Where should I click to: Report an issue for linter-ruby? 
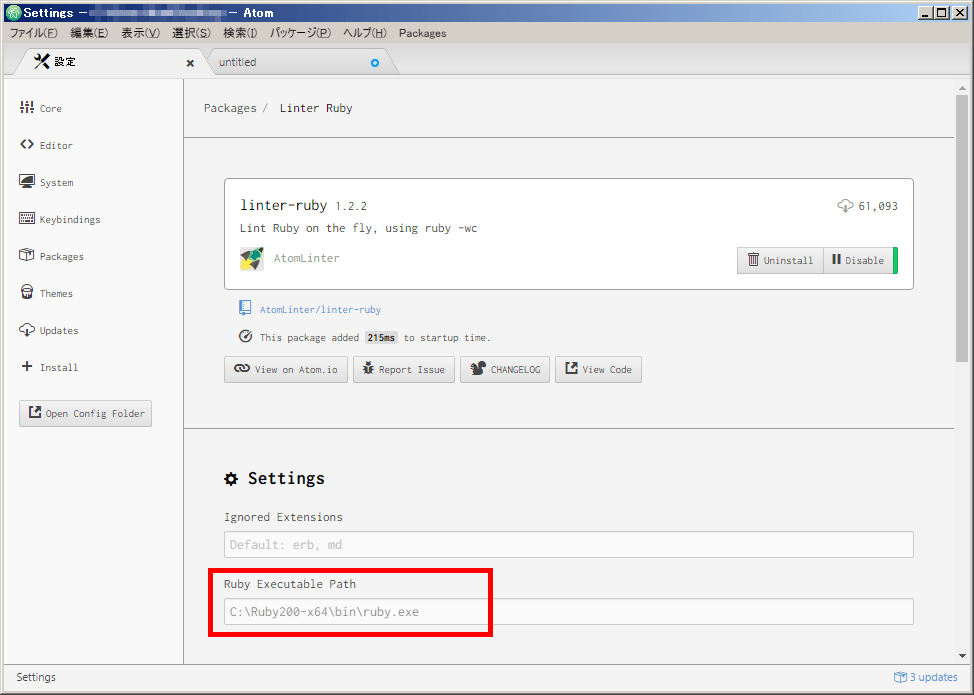pyautogui.click(x=403, y=369)
